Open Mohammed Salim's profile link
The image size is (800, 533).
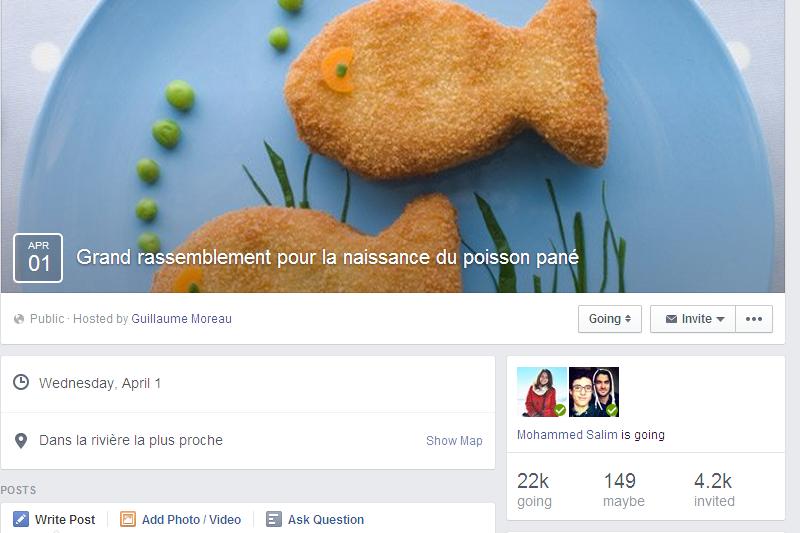567,435
